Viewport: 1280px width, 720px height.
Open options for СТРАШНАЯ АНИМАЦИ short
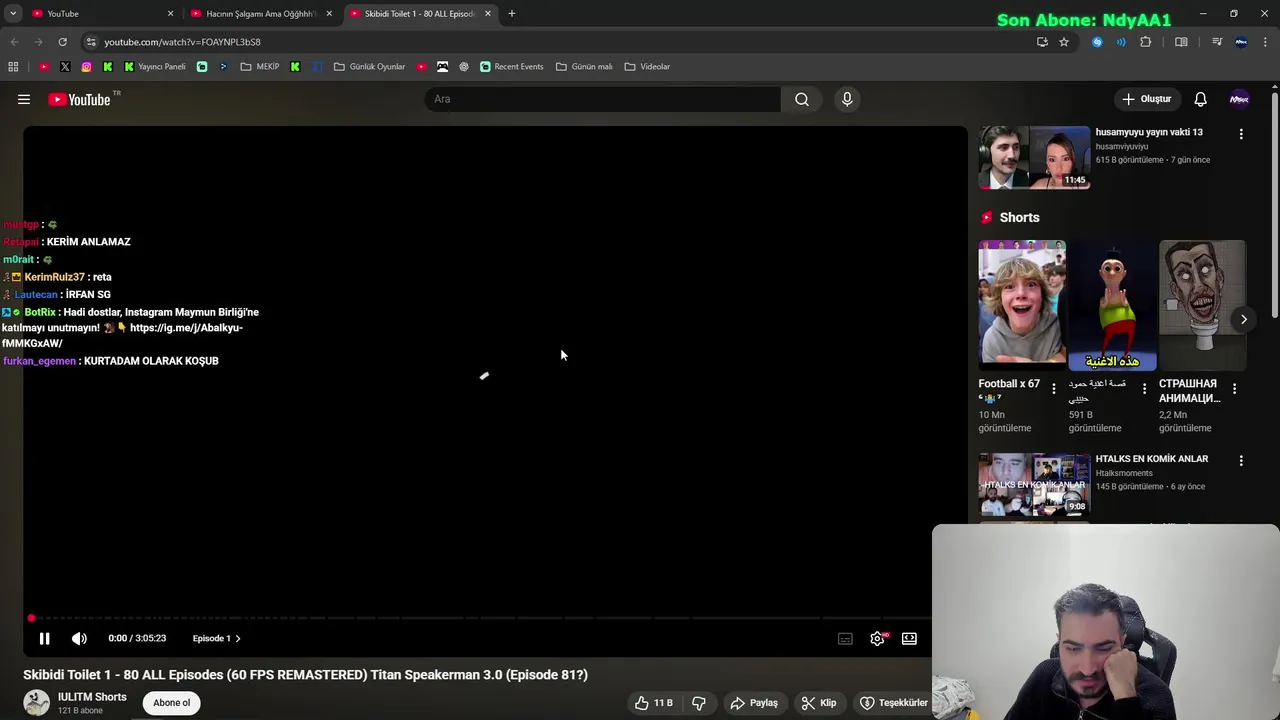pyautogui.click(x=1234, y=389)
